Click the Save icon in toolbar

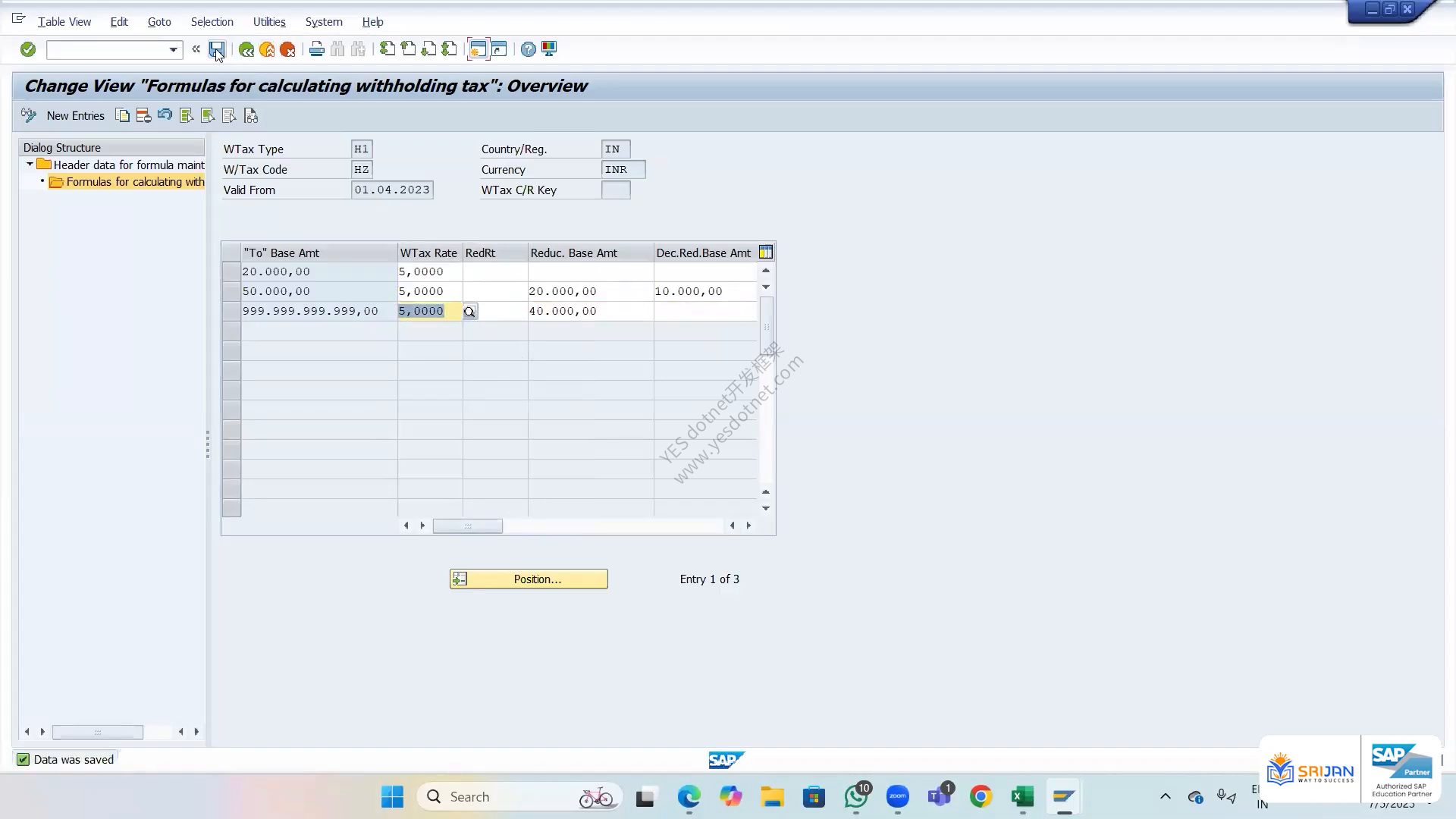pos(217,49)
